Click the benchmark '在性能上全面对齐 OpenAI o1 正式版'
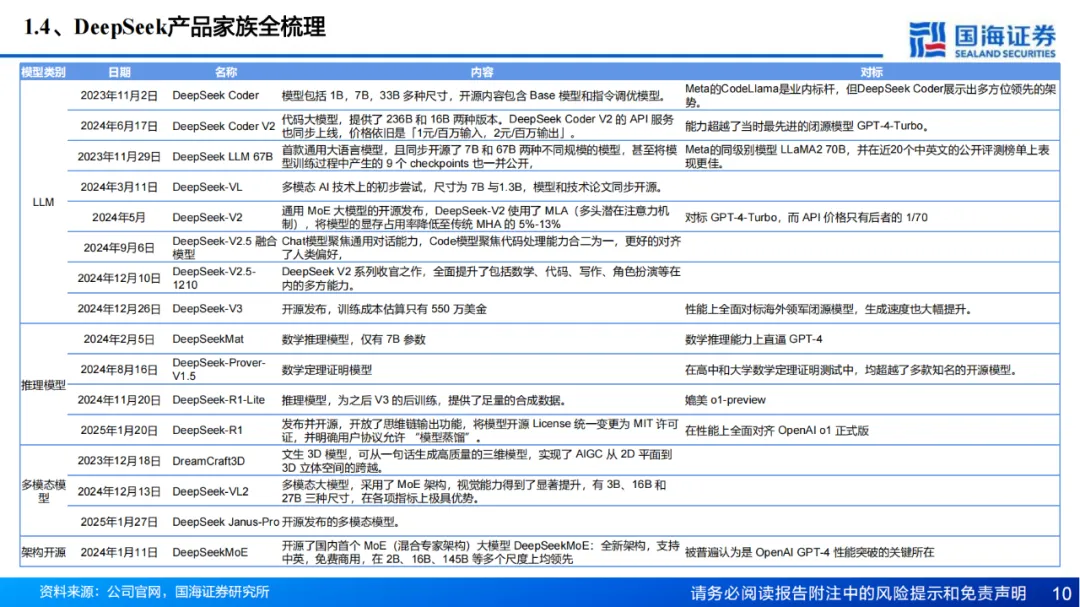1080x607 pixels. click(776, 431)
